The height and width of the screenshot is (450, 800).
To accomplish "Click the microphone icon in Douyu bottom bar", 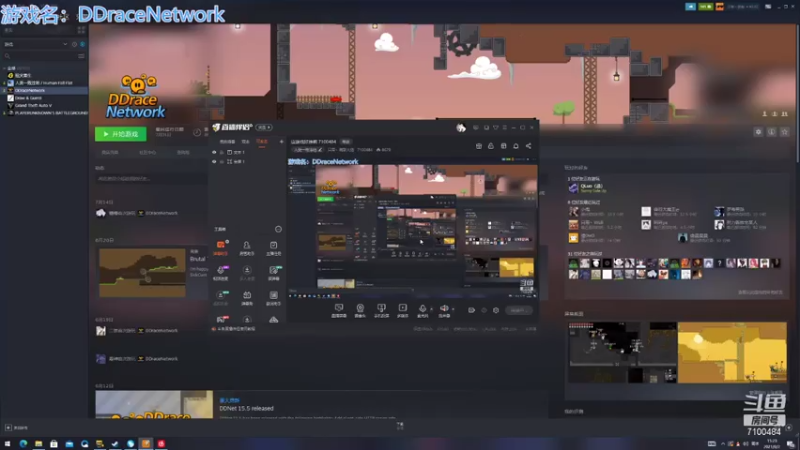I will 422,310.
